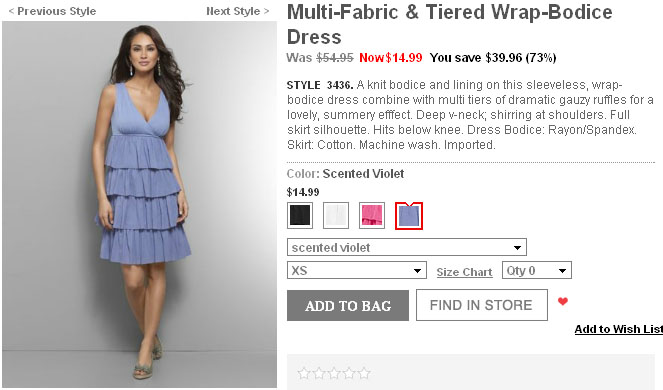Image resolution: width=663 pixels, height=390 pixels.
Task: Rate the dress with the first star
Action: pos(303,374)
